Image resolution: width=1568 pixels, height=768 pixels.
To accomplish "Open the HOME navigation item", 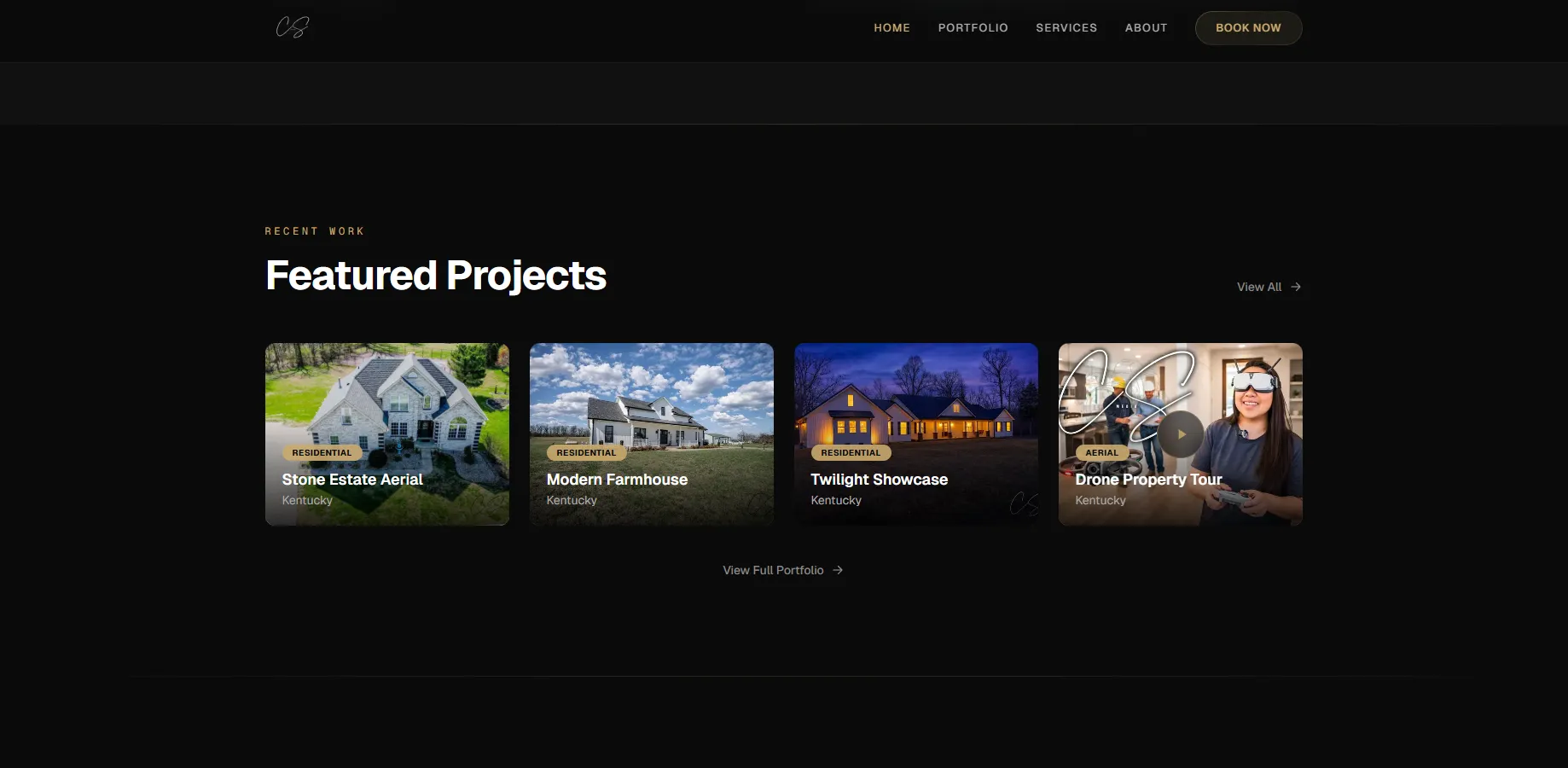I will click(x=891, y=27).
